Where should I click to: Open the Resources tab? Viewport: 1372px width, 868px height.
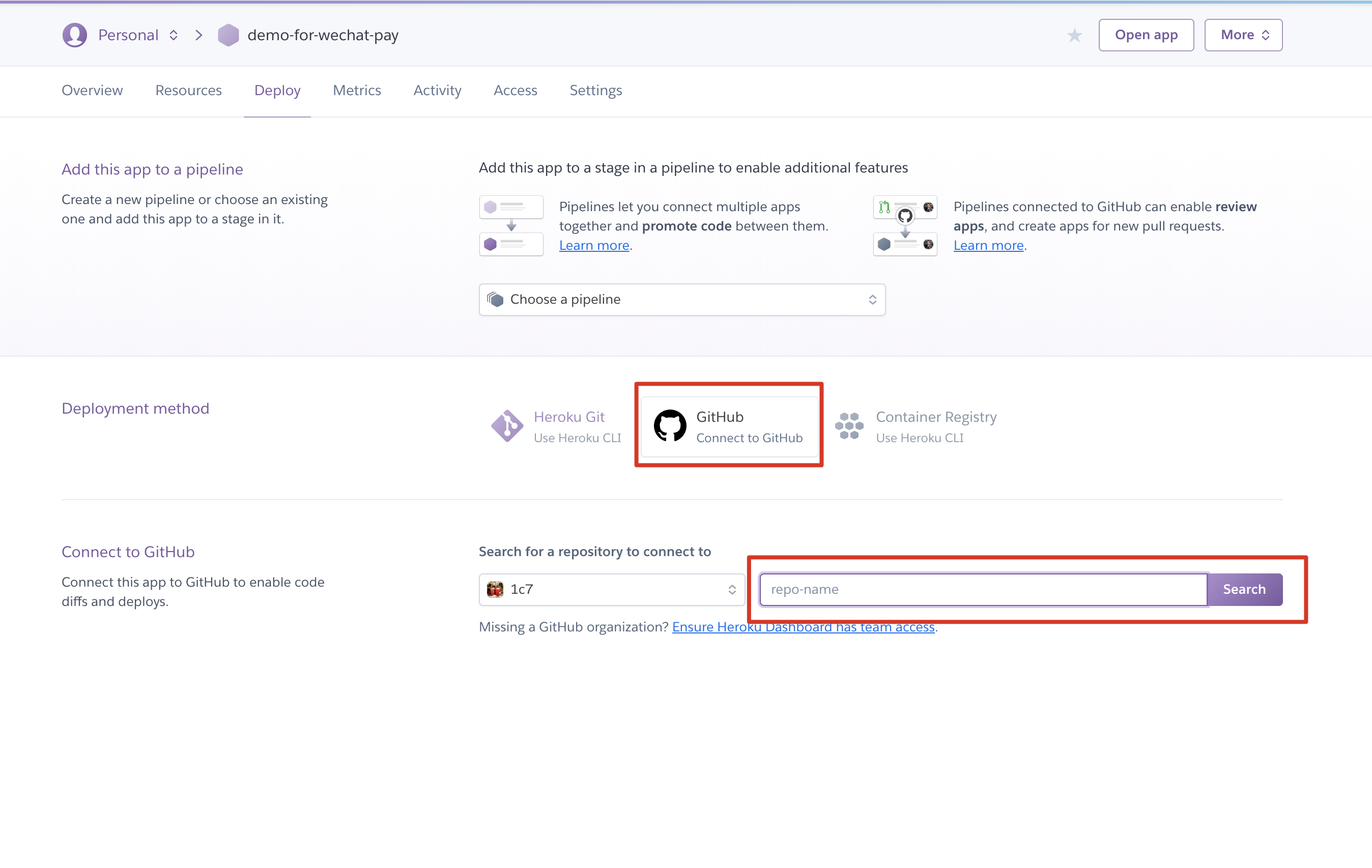click(x=188, y=91)
